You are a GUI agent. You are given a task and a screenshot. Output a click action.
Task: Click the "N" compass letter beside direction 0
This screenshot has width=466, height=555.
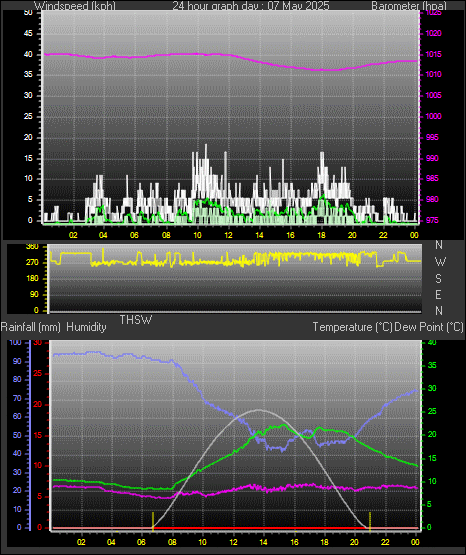coord(439,311)
